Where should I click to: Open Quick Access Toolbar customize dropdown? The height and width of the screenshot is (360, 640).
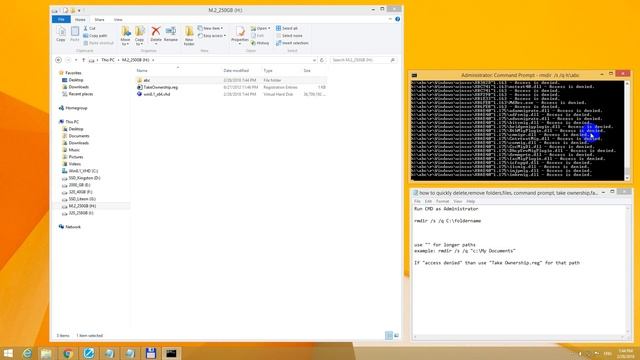[x=79, y=10]
